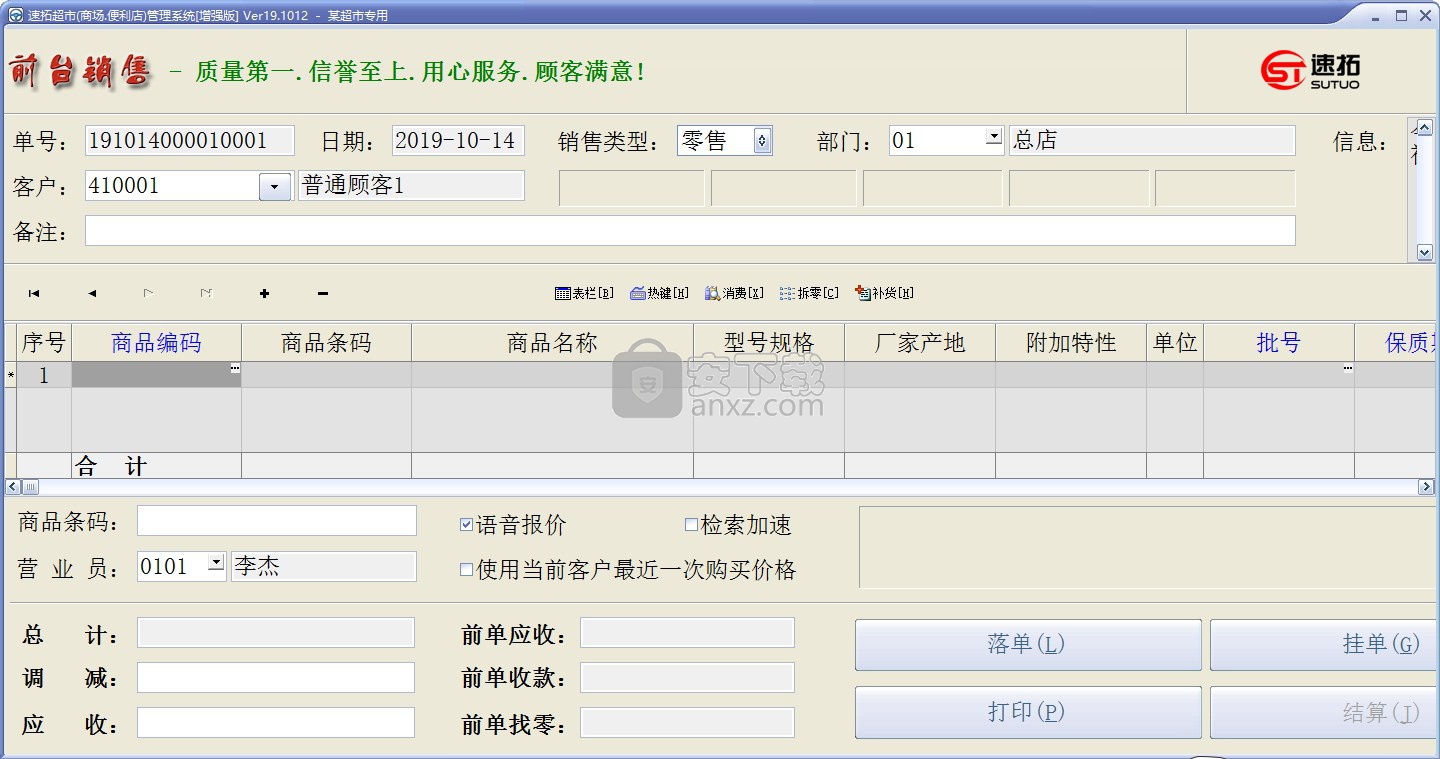Viewport: 1440px width, 759px height.
Task: Click the ellipsis button in 批号 cell
Action: [x=1348, y=369]
